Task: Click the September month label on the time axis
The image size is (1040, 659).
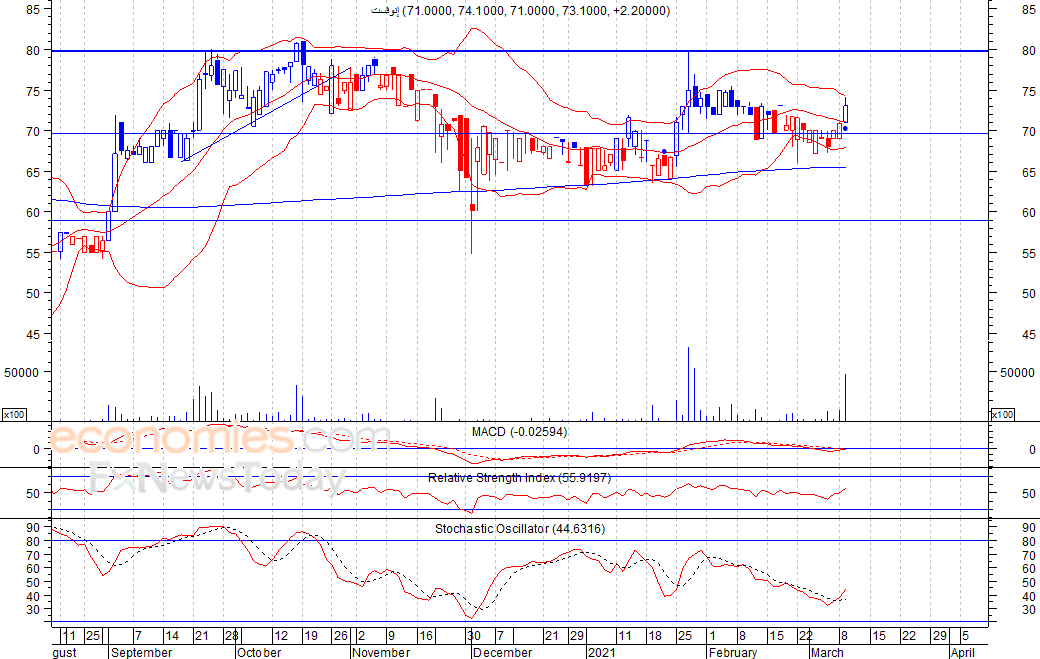Action: click(141, 652)
